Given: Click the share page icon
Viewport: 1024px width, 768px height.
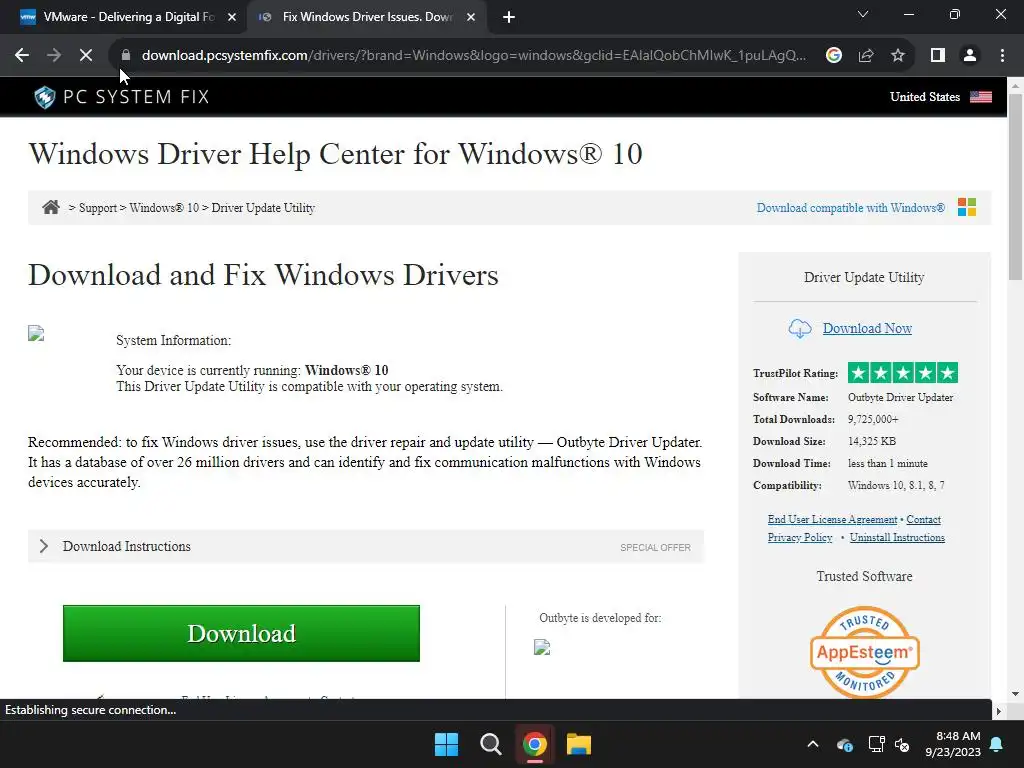Looking at the screenshot, I should click(866, 56).
